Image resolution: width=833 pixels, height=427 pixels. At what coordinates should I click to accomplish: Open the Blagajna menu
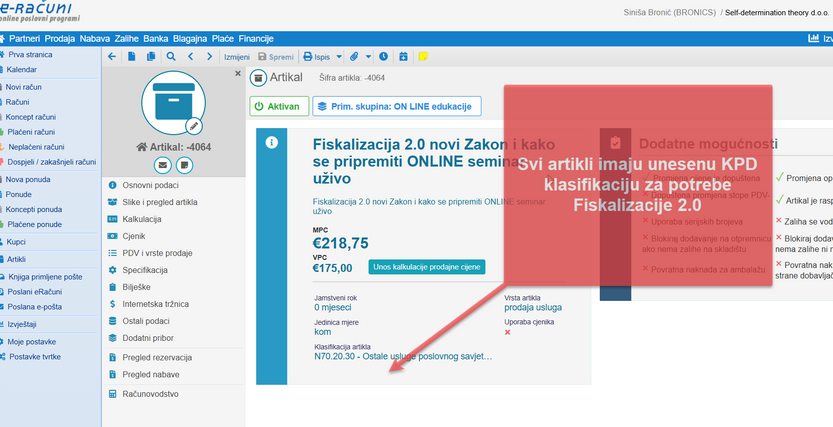(190, 38)
